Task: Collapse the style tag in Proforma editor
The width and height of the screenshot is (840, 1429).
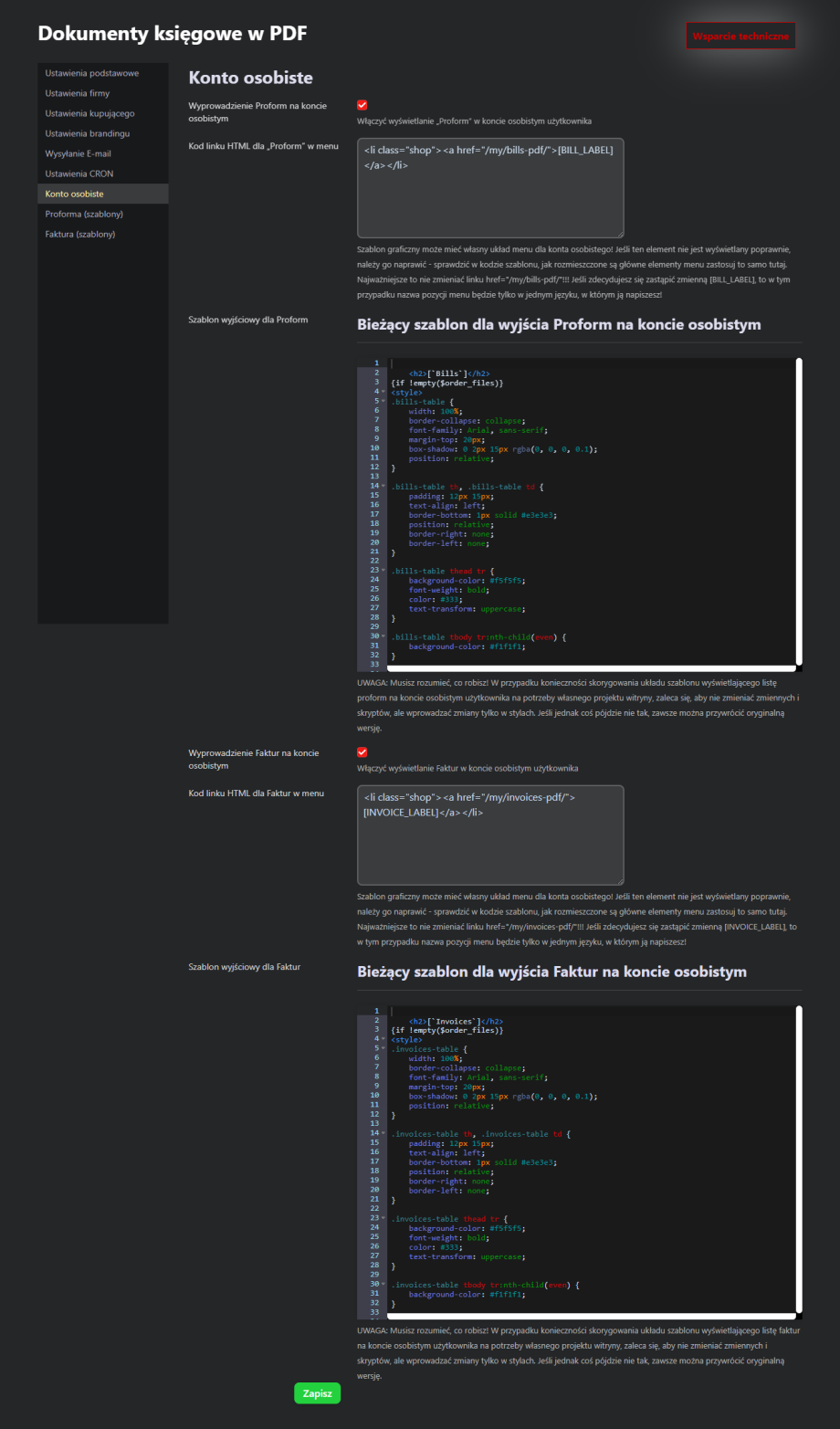Action: 383,392
